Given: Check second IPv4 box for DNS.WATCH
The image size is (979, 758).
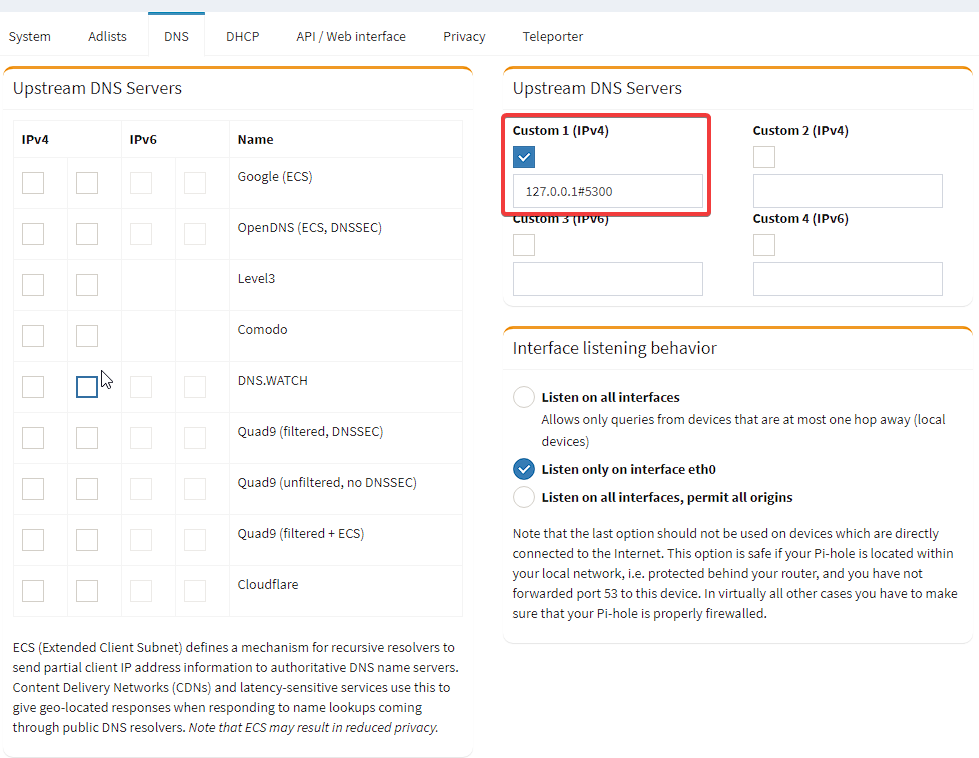Looking at the screenshot, I should pos(87,386).
